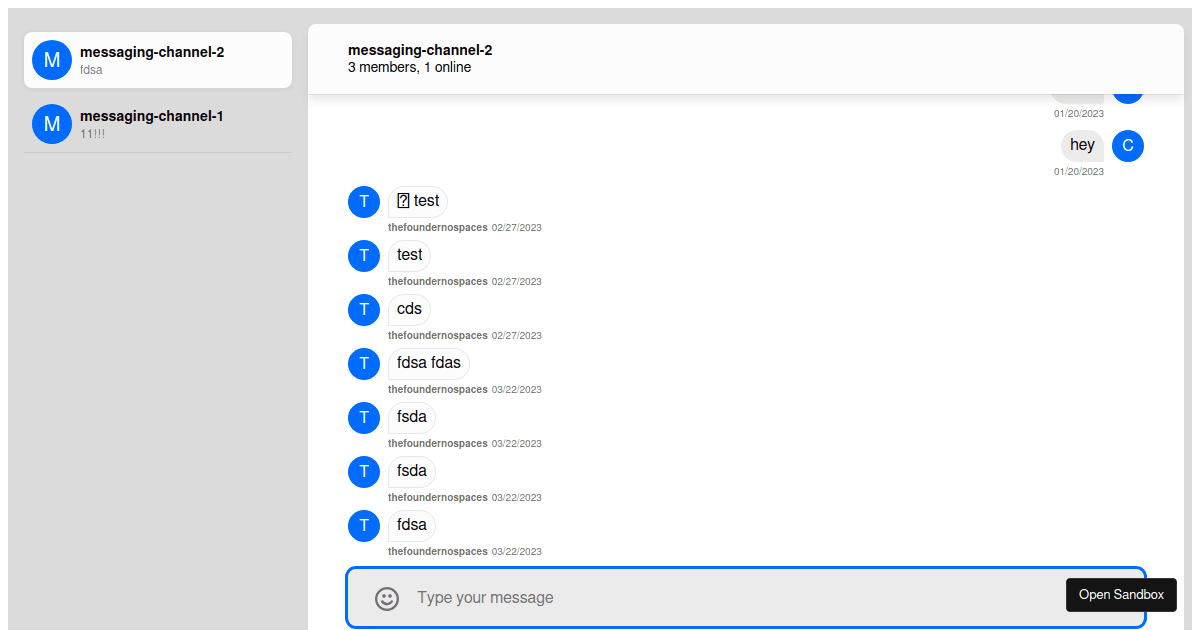The image size is (1200, 630).
Task: Click the messaging-channel-2 avatar in sidebar
Action: 52,60
